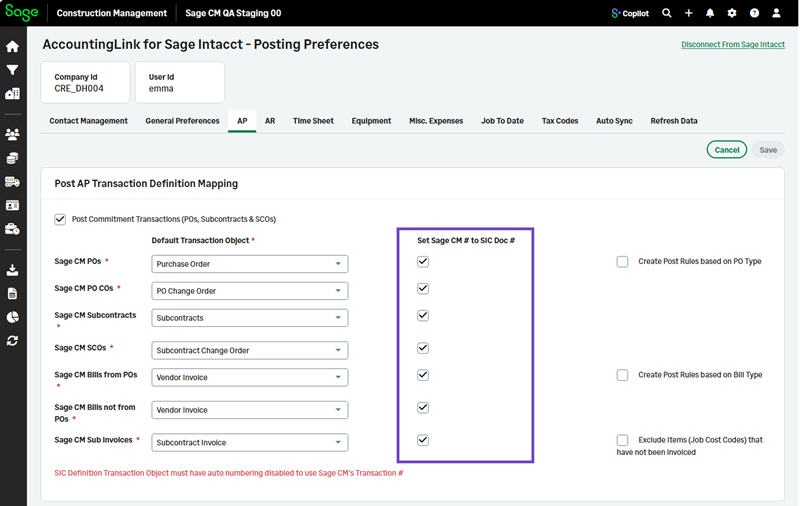Open the people contacts sidebar icon
The image size is (800, 506).
pos(13,134)
